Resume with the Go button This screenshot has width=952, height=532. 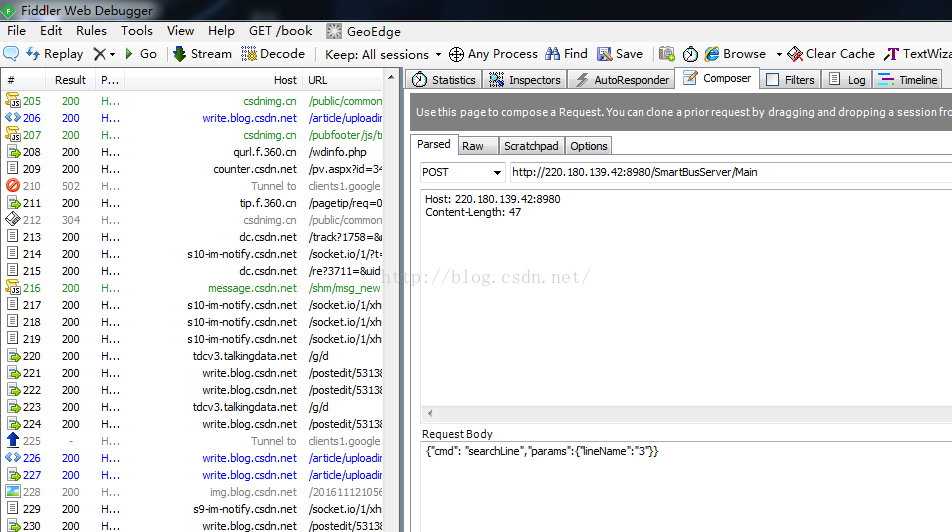click(141, 54)
